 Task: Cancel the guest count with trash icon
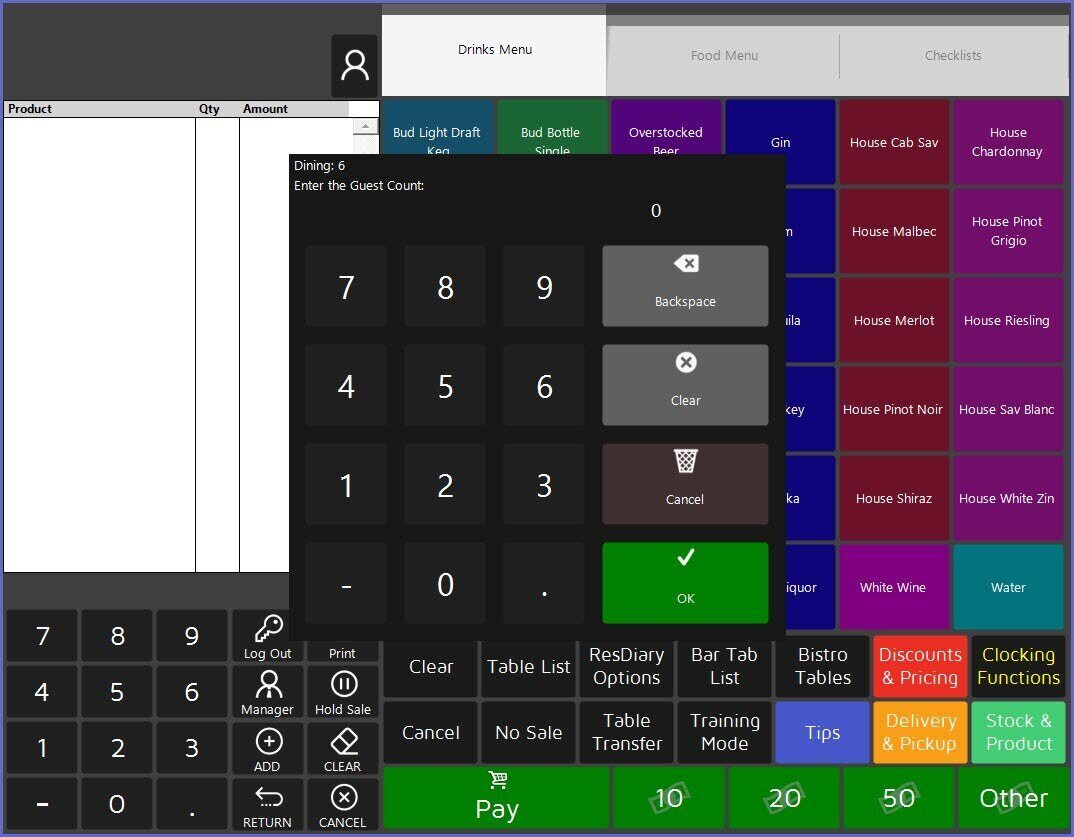pyautogui.click(x=685, y=483)
